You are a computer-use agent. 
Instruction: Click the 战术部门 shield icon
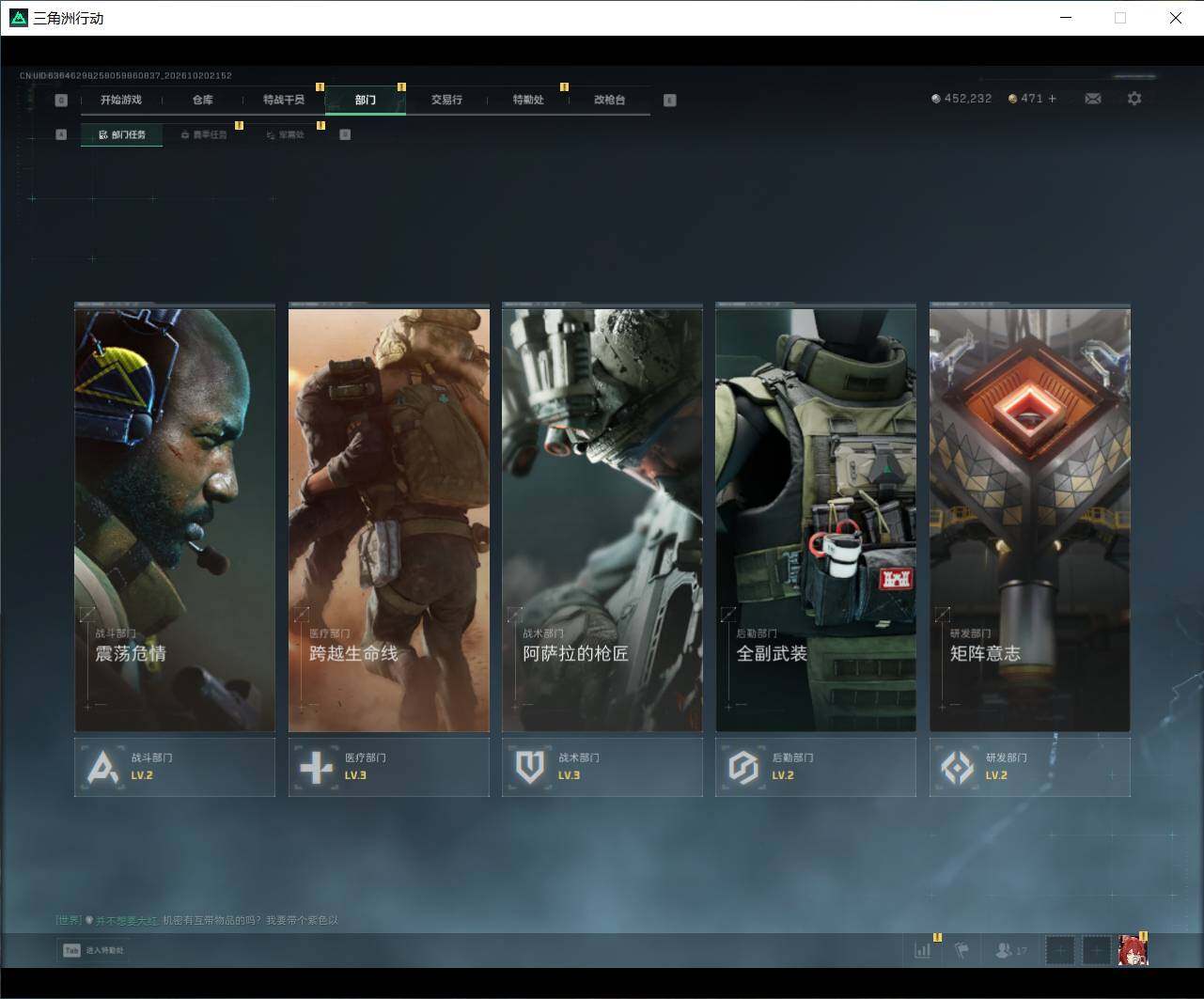tap(530, 768)
